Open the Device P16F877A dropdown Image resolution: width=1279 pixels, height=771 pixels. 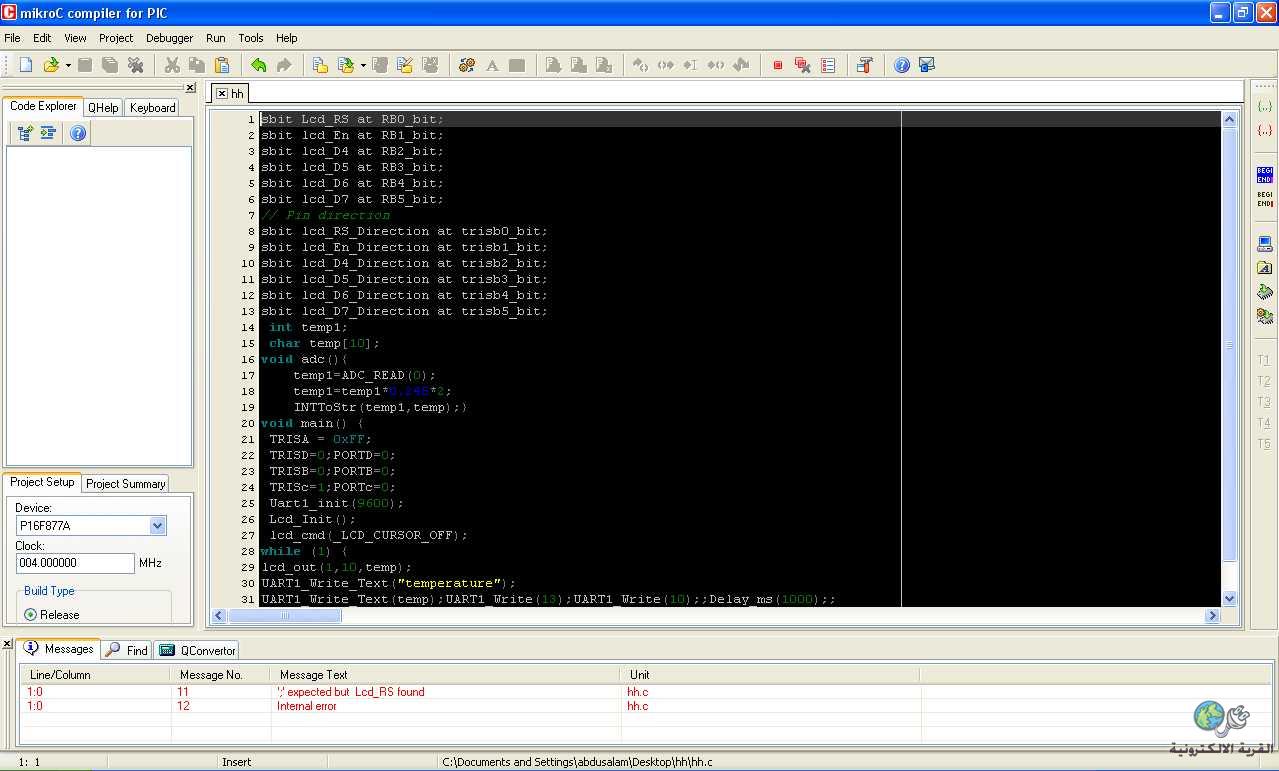pyautogui.click(x=157, y=526)
